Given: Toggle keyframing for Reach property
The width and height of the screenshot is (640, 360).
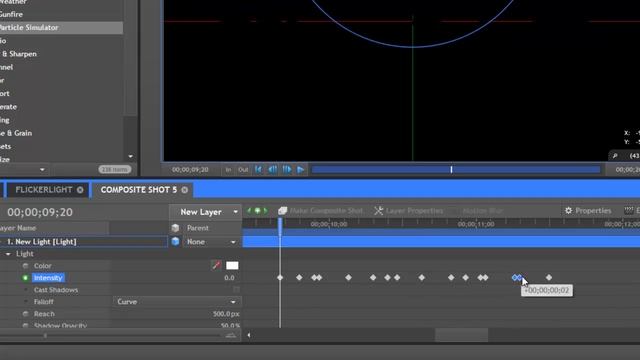Looking at the screenshot, I should pyautogui.click(x=25, y=314).
